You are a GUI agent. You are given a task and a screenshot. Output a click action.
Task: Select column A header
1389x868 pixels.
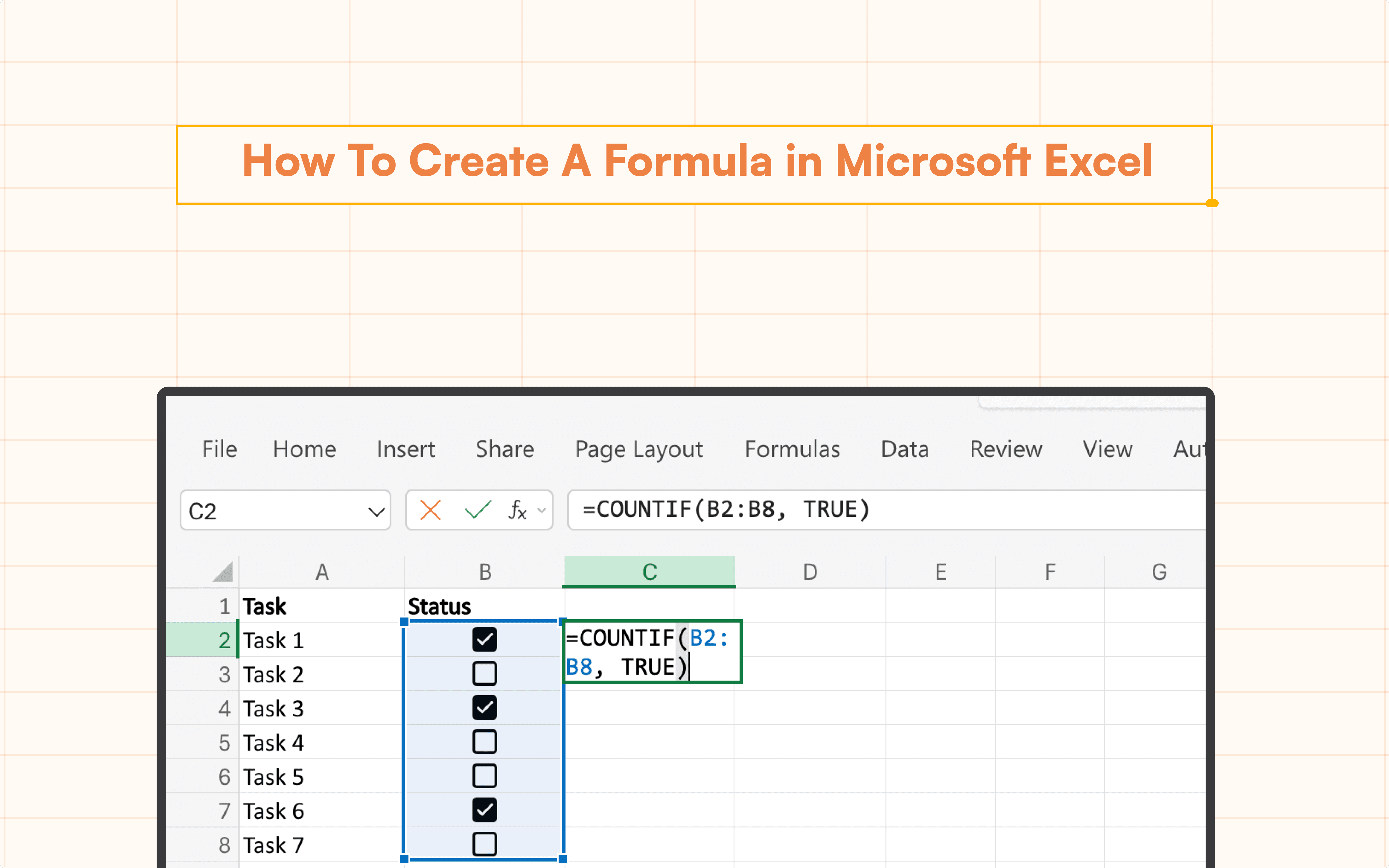point(322,572)
